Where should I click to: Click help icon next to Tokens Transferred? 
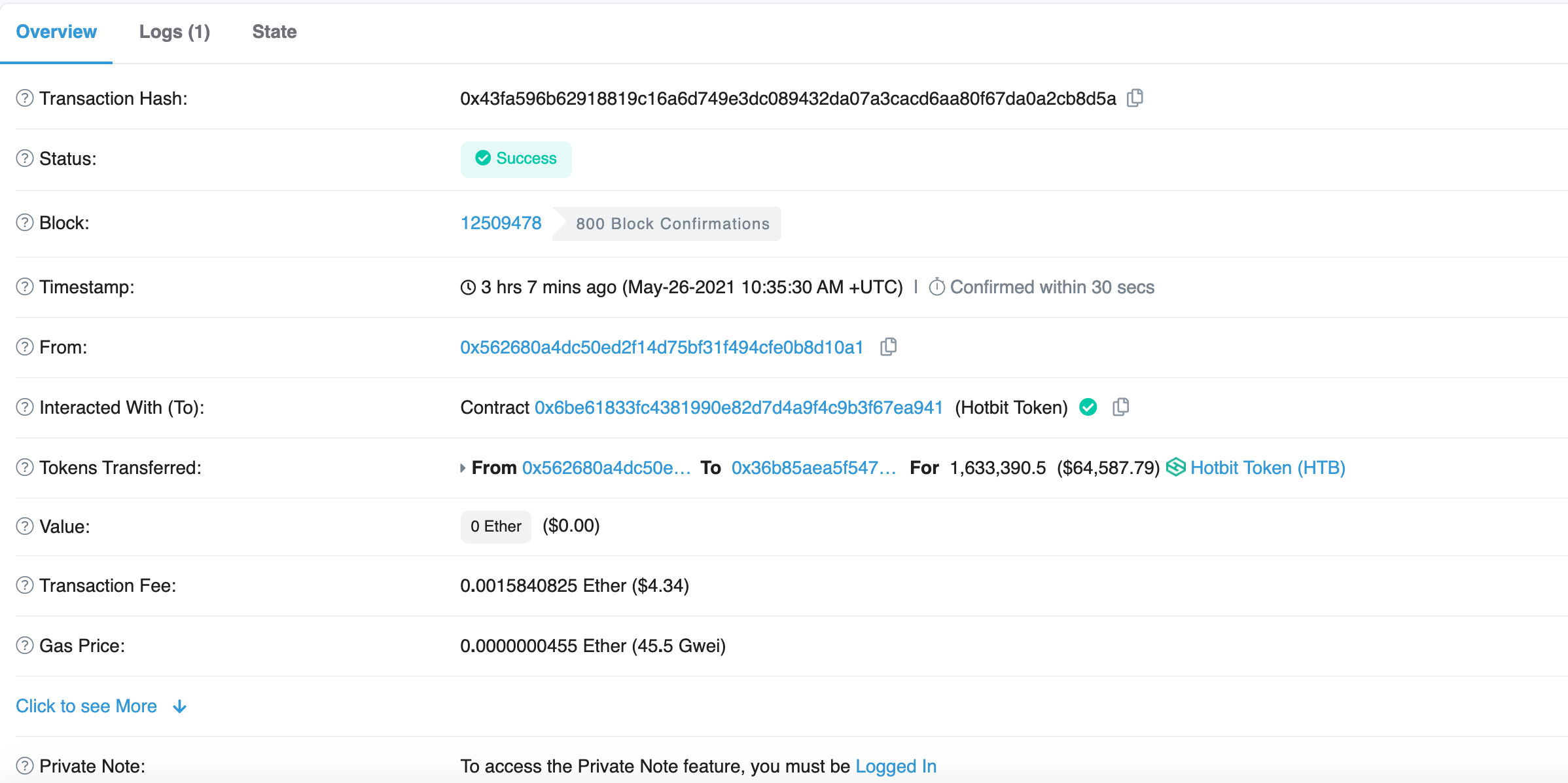pos(25,467)
